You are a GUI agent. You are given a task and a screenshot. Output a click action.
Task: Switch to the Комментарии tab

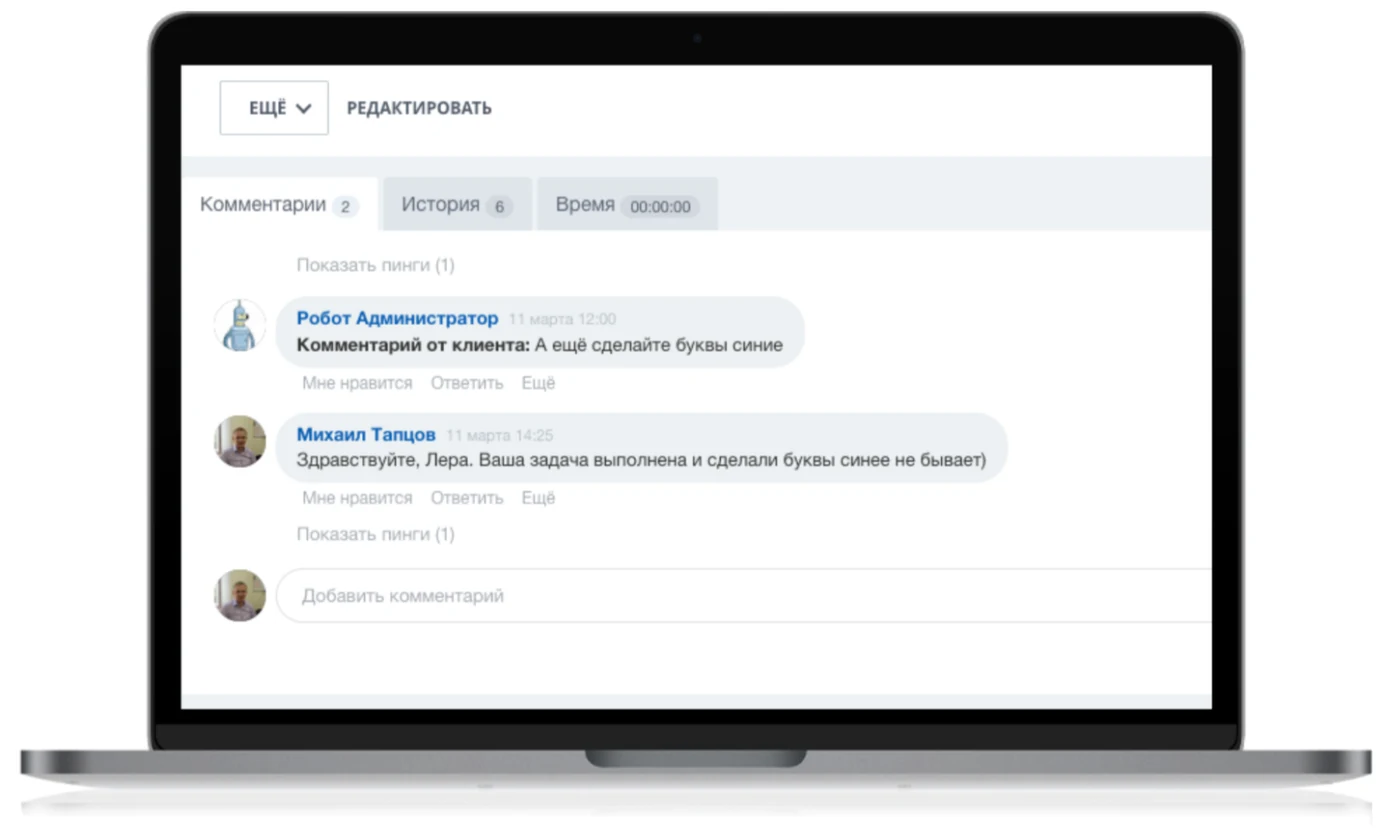pos(279,205)
